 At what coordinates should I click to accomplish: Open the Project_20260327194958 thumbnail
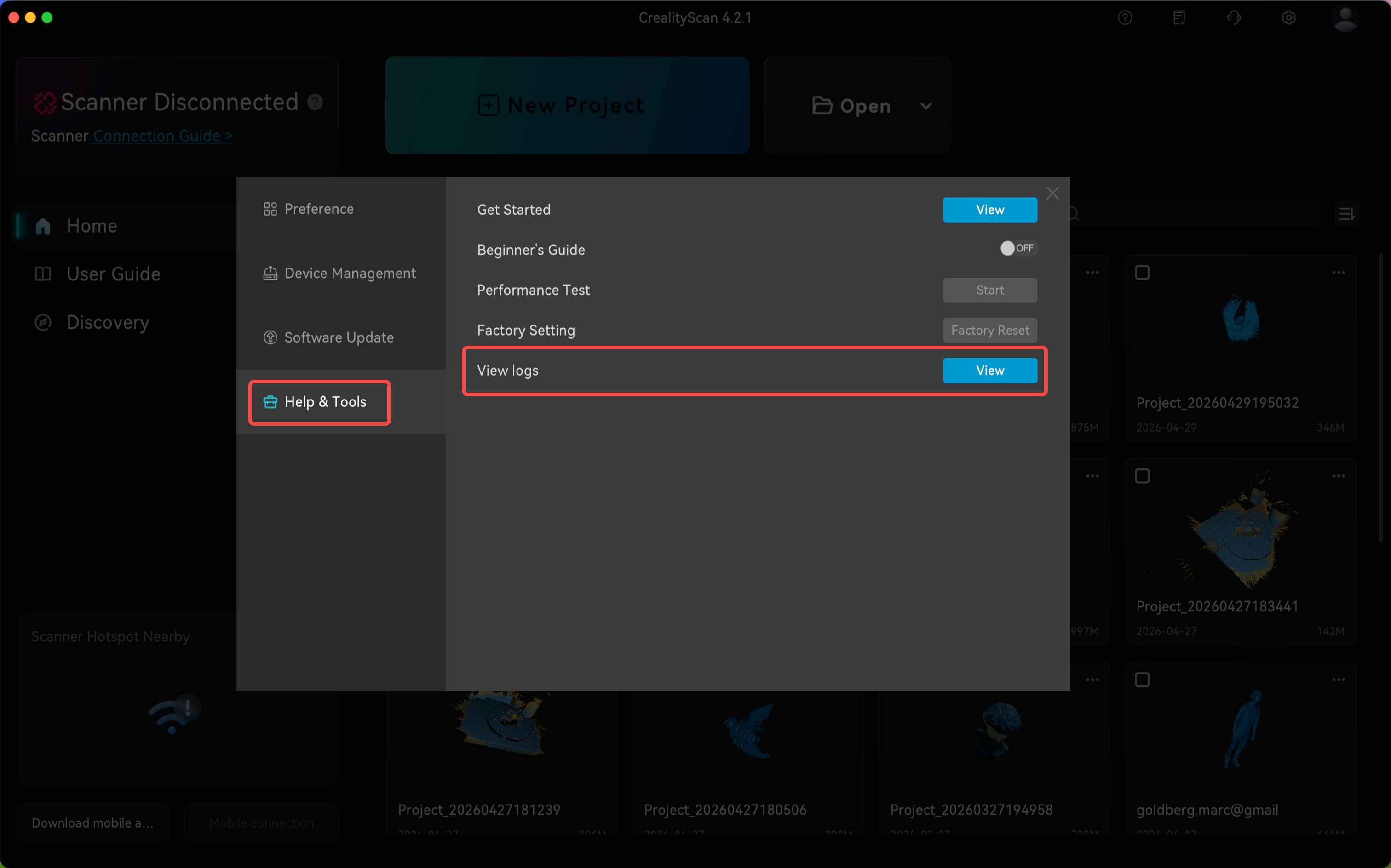[x=999, y=730]
